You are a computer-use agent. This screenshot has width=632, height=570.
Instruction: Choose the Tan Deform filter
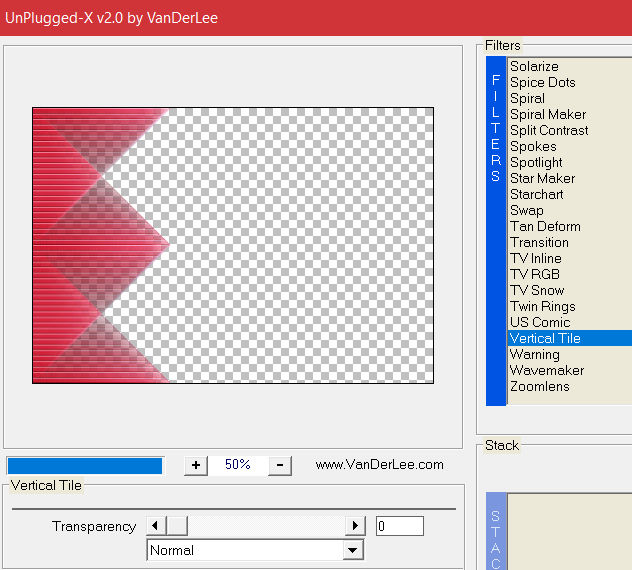pos(545,226)
